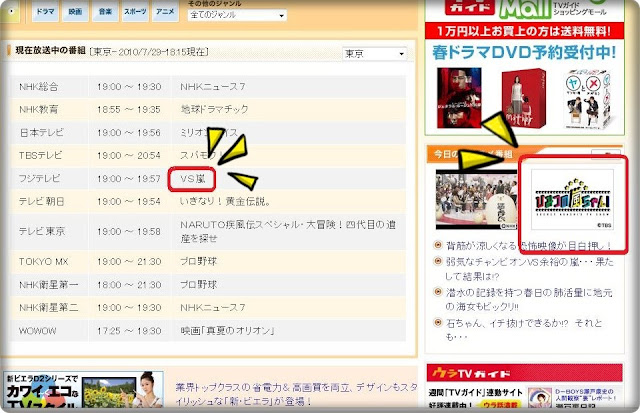Viewport: 640px width, 413px height.
Task: Click the TBSテレビ channel name
Action: 40,155
